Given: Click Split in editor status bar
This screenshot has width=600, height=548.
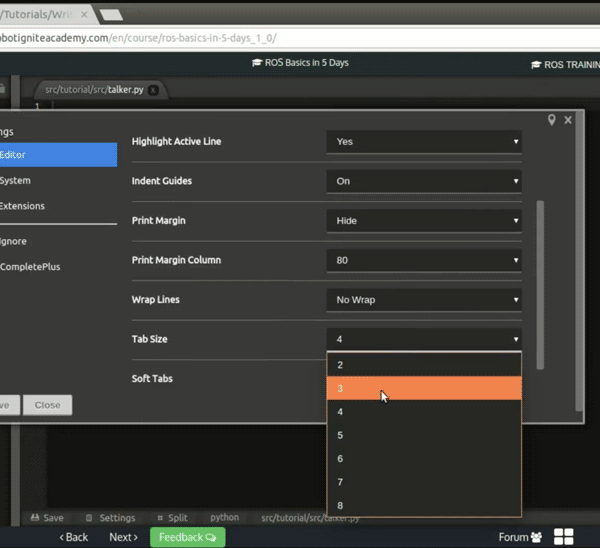Looking at the screenshot, I should 173,518.
